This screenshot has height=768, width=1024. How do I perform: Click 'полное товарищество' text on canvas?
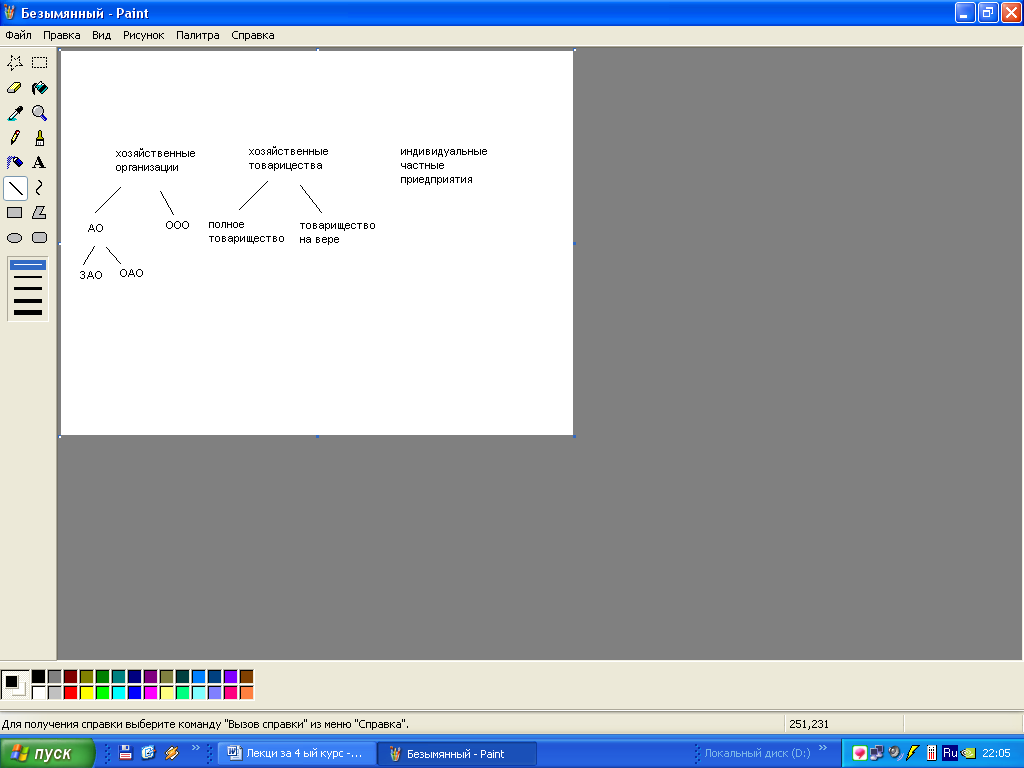tap(246, 232)
